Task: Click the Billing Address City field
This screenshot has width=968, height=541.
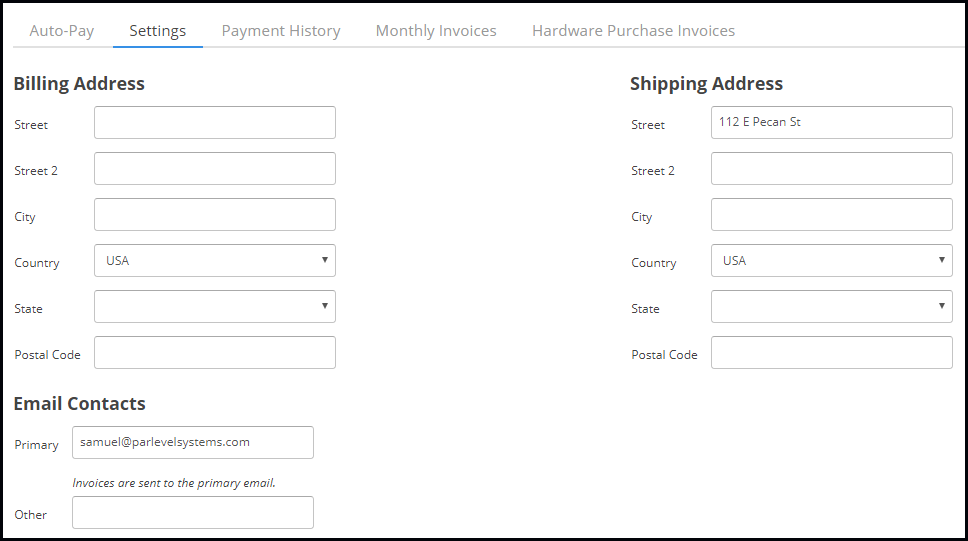Action: click(214, 215)
